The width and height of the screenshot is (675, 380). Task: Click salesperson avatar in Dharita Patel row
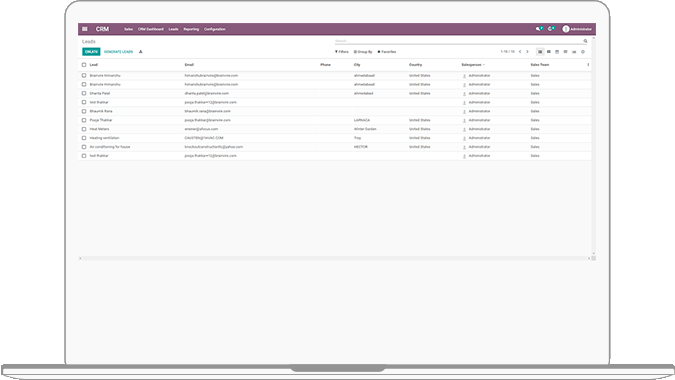pyautogui.click(x=464, y=93)
